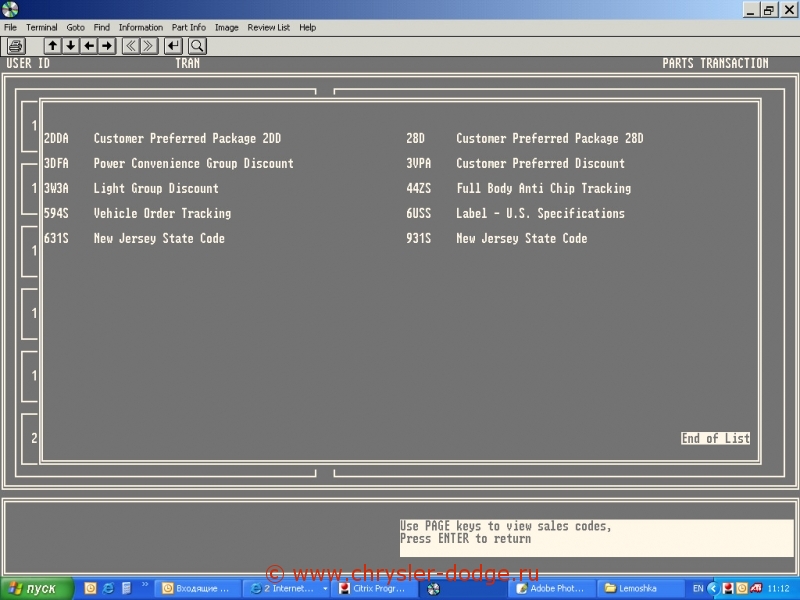This screenshot has height=600, width=800.
Task: Open the Part Info menu
Action: click(x=189, y=28)
